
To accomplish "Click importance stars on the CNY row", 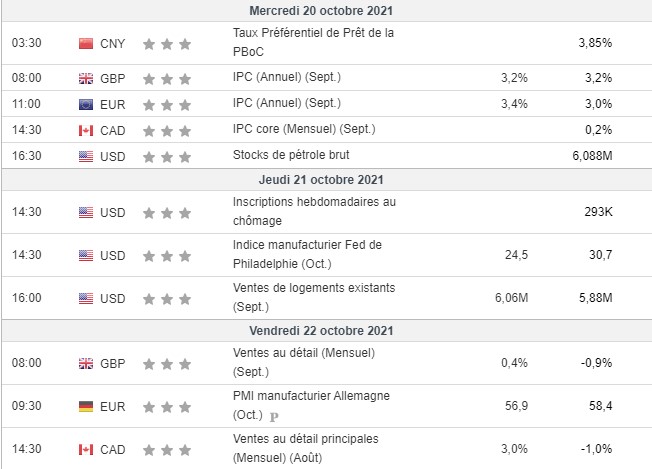I will (166, 44).
